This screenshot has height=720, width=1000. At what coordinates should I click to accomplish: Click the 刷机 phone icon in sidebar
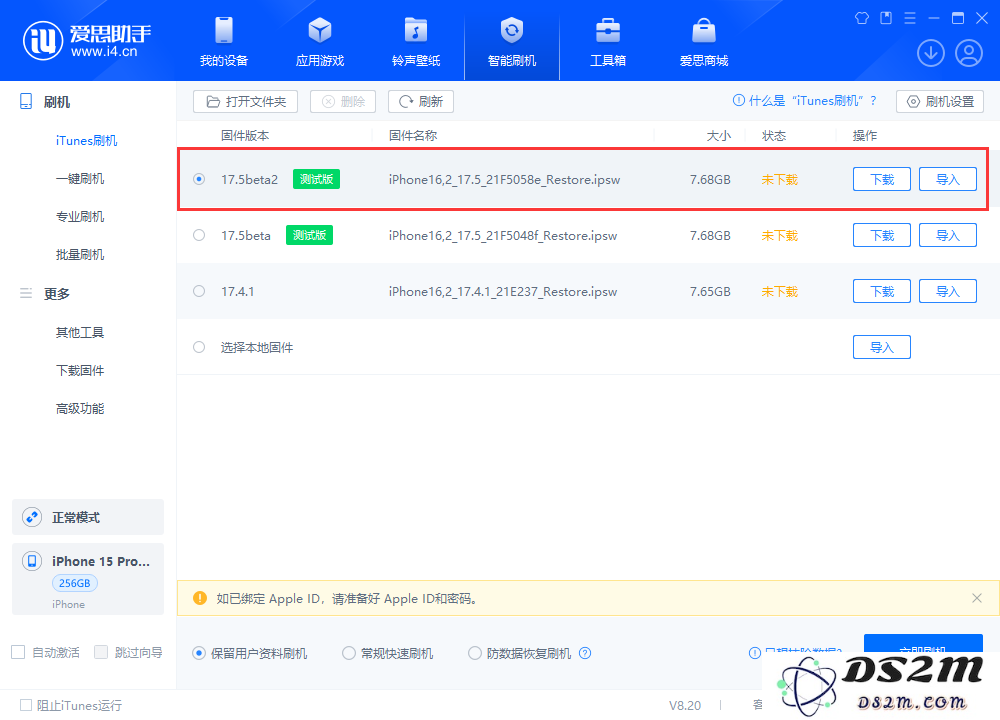coord(26,101)
